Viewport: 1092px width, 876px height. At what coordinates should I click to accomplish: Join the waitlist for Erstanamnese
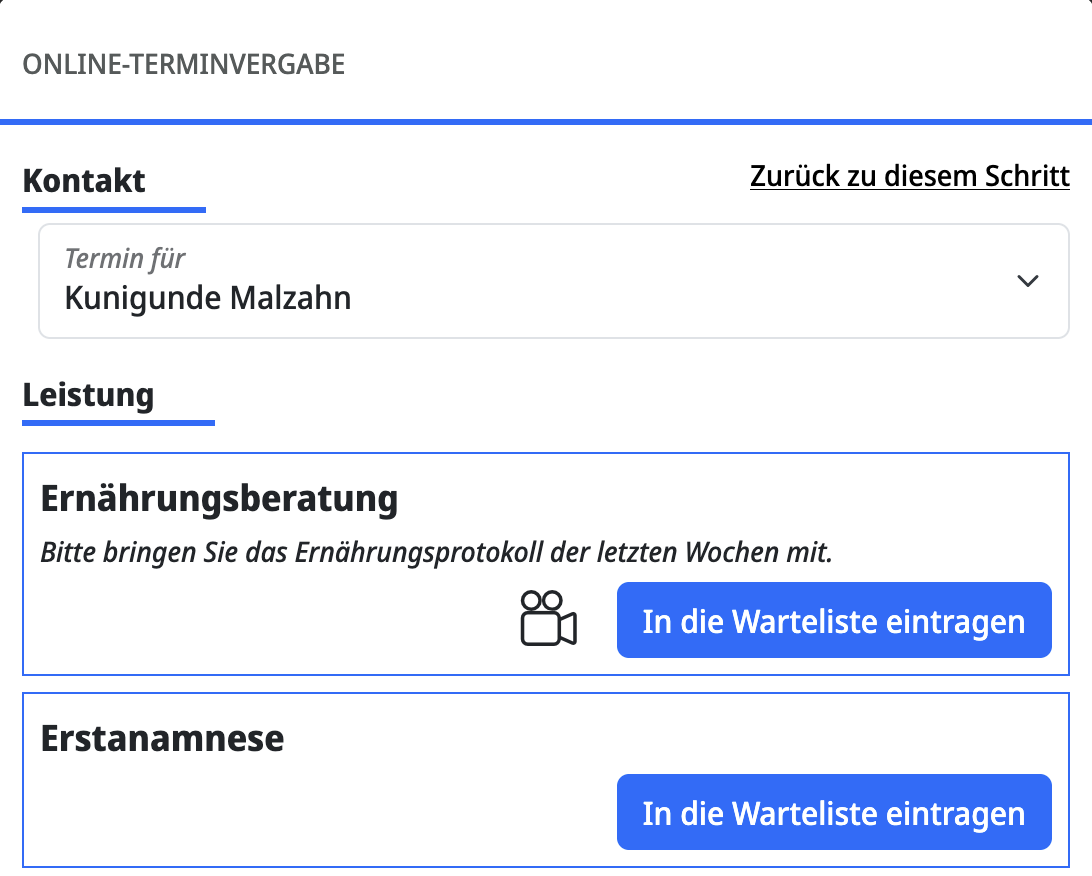pyautogui.click(x=833, y=813)
